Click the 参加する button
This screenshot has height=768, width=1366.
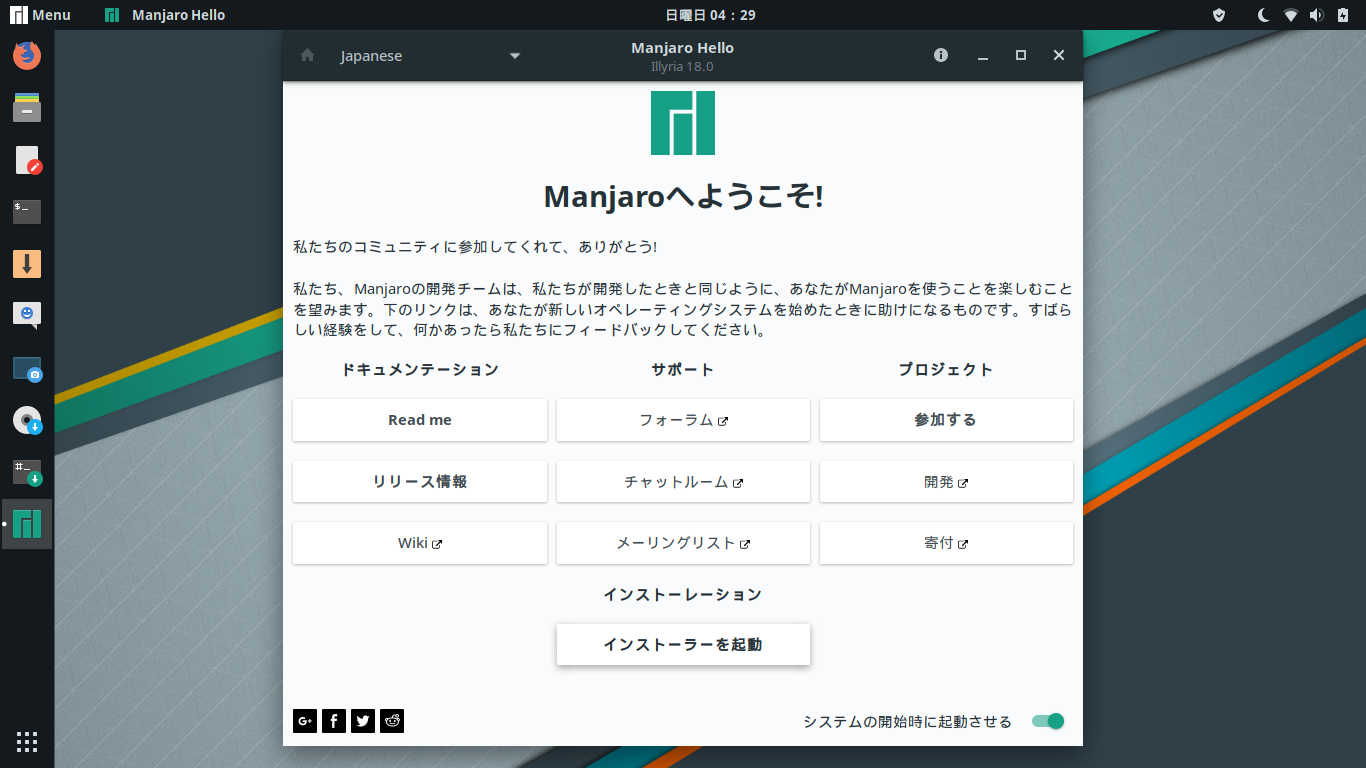(946, 420)
